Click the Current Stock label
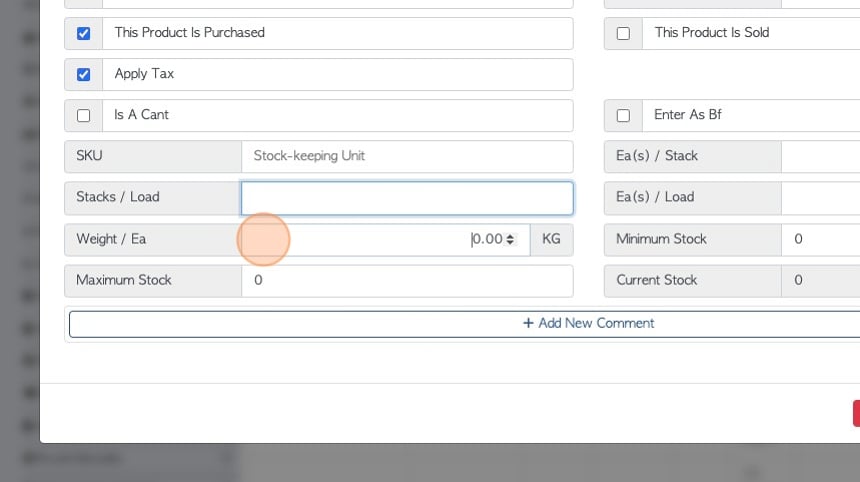The width and height of the screenshot is (860, 482). [693, 281]
